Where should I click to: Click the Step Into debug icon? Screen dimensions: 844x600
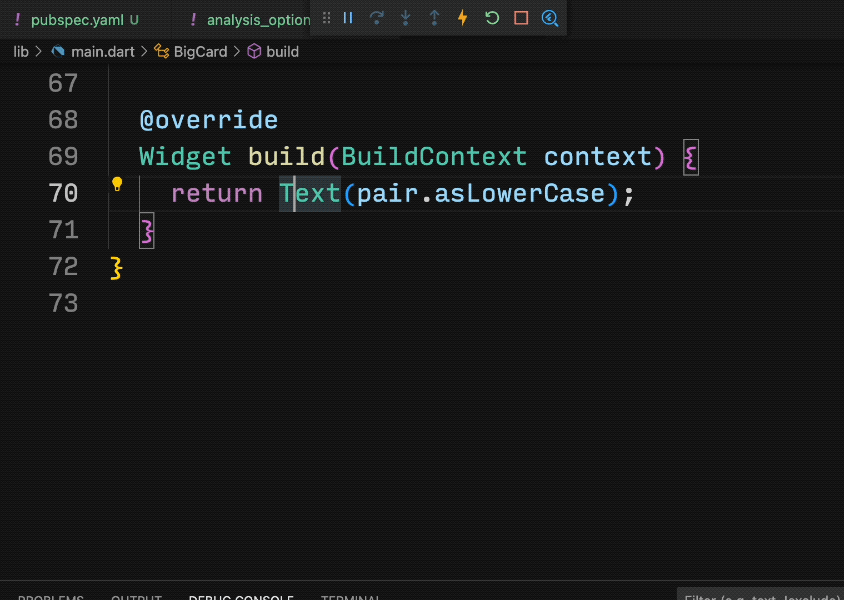(405, 18)
